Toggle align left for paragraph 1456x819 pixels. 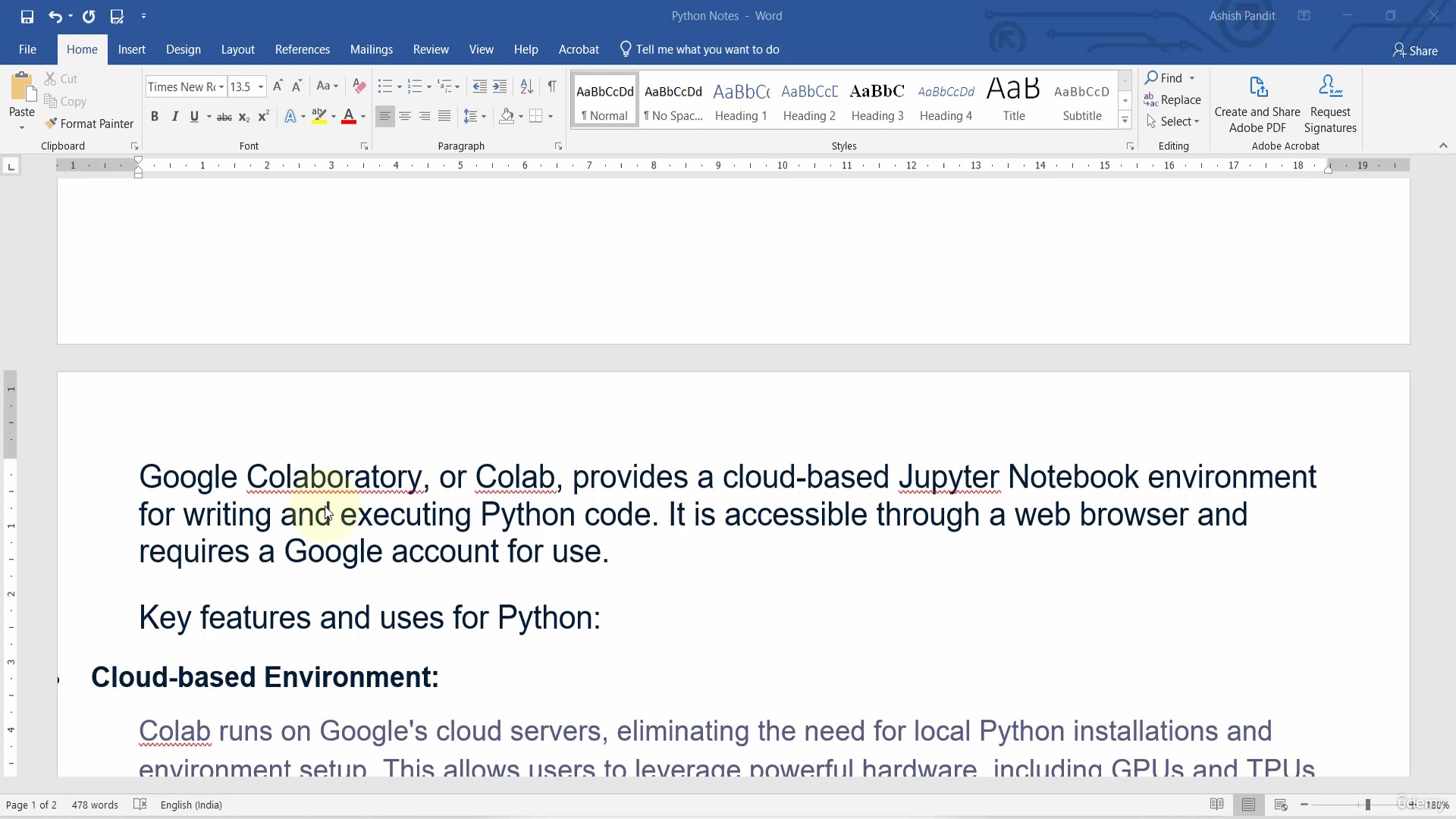[385, 117]
